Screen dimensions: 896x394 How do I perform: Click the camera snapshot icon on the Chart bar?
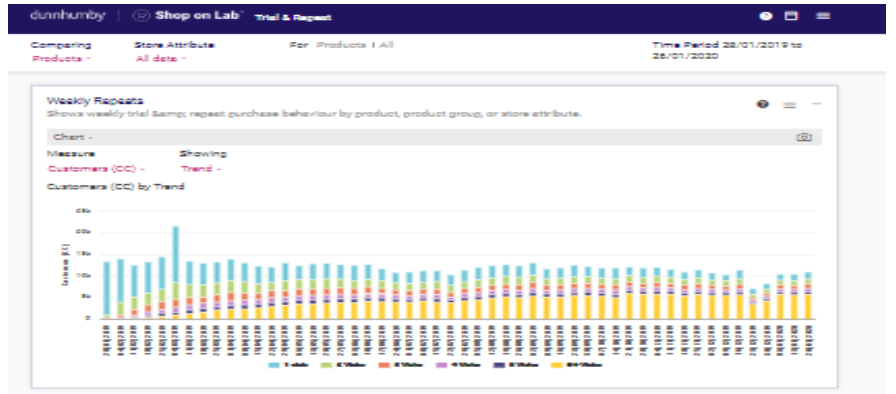click(804, 137)
